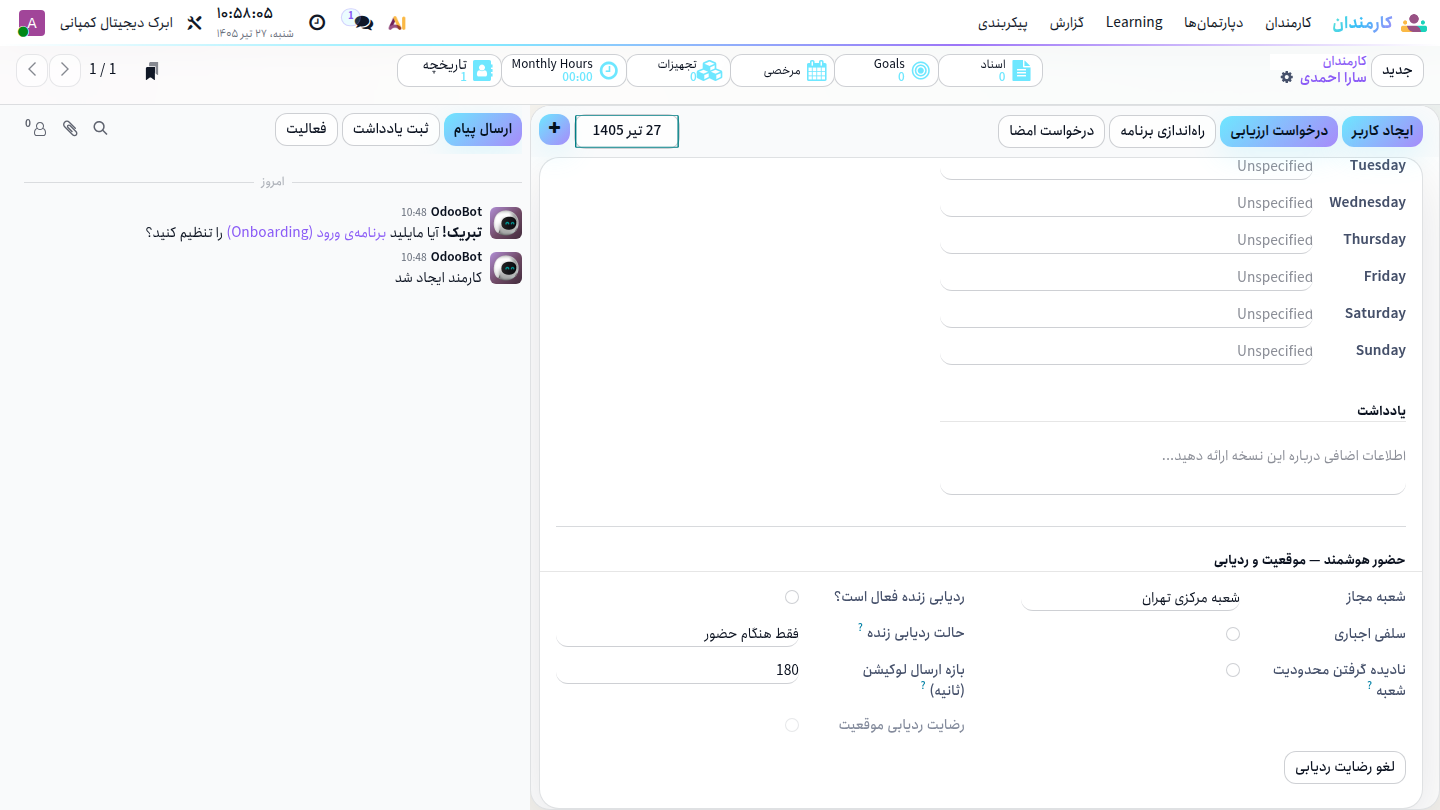Click راه‌اندازی برنامه button
The image size is (1440, 810).
coord(1163,131)
